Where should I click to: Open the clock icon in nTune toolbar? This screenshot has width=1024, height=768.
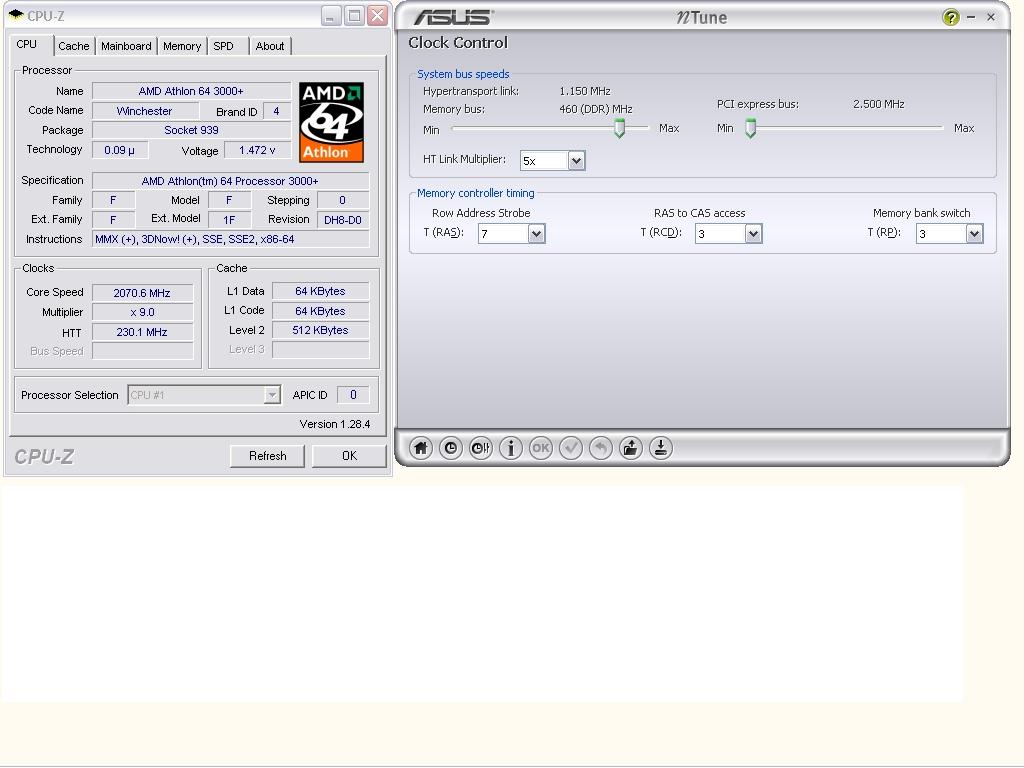click(451, 448)
